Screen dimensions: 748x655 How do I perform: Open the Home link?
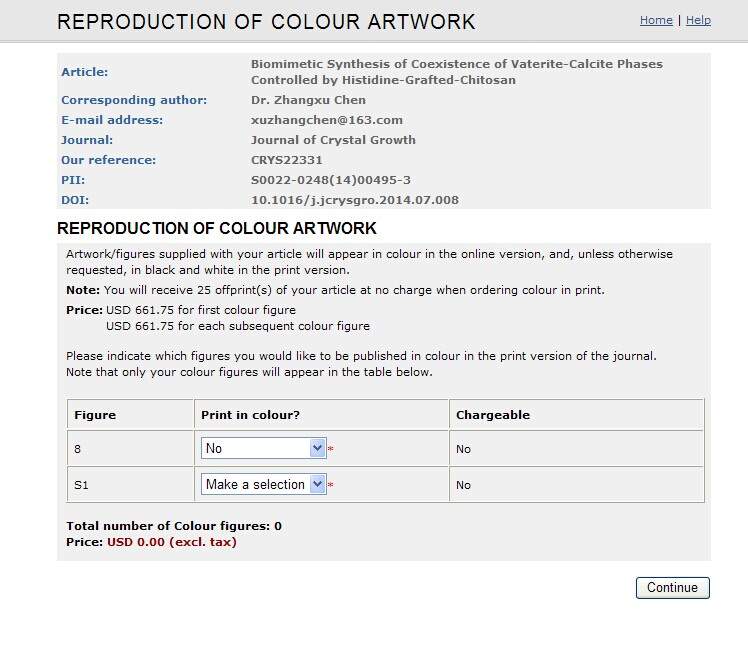click(656, 20)
